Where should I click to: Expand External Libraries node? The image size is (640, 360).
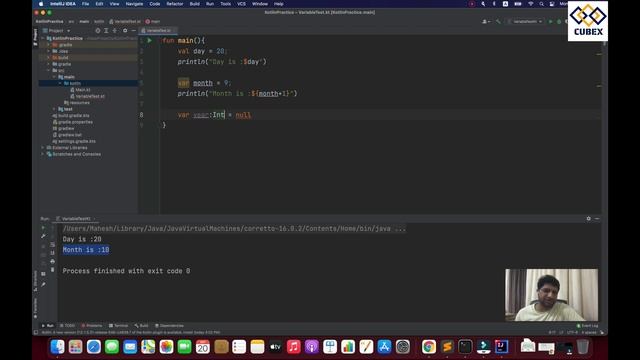pos(43,148)
